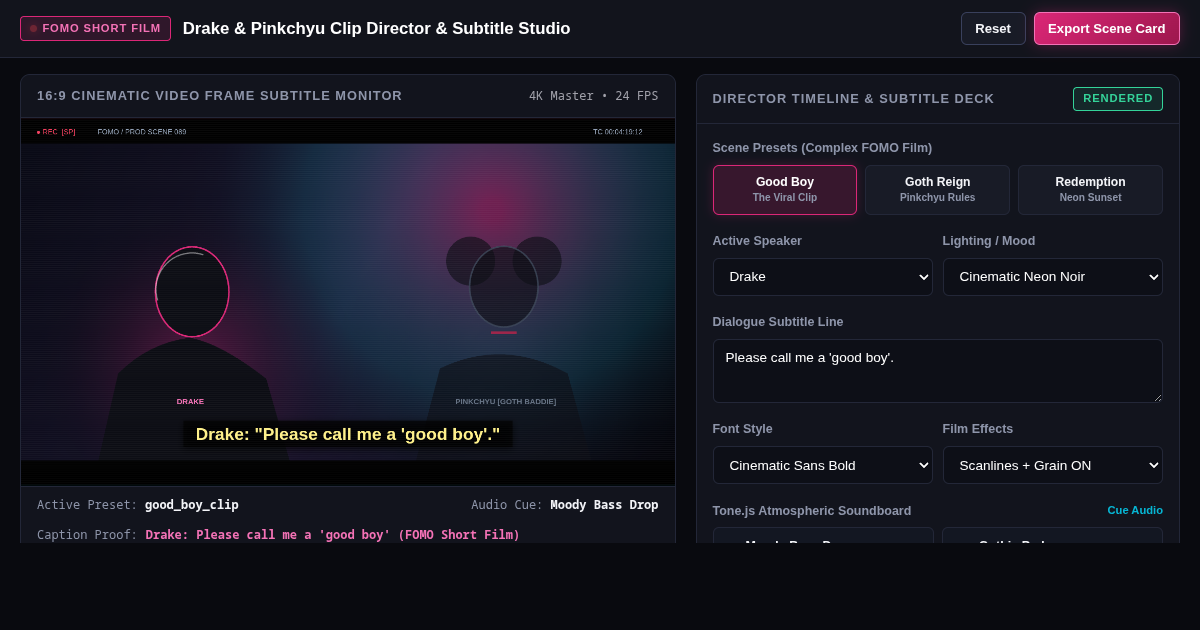The width and height of the screenshot is (1200, 630).
Task: Select the Good Boy scene preset
Action: (785, 190)
